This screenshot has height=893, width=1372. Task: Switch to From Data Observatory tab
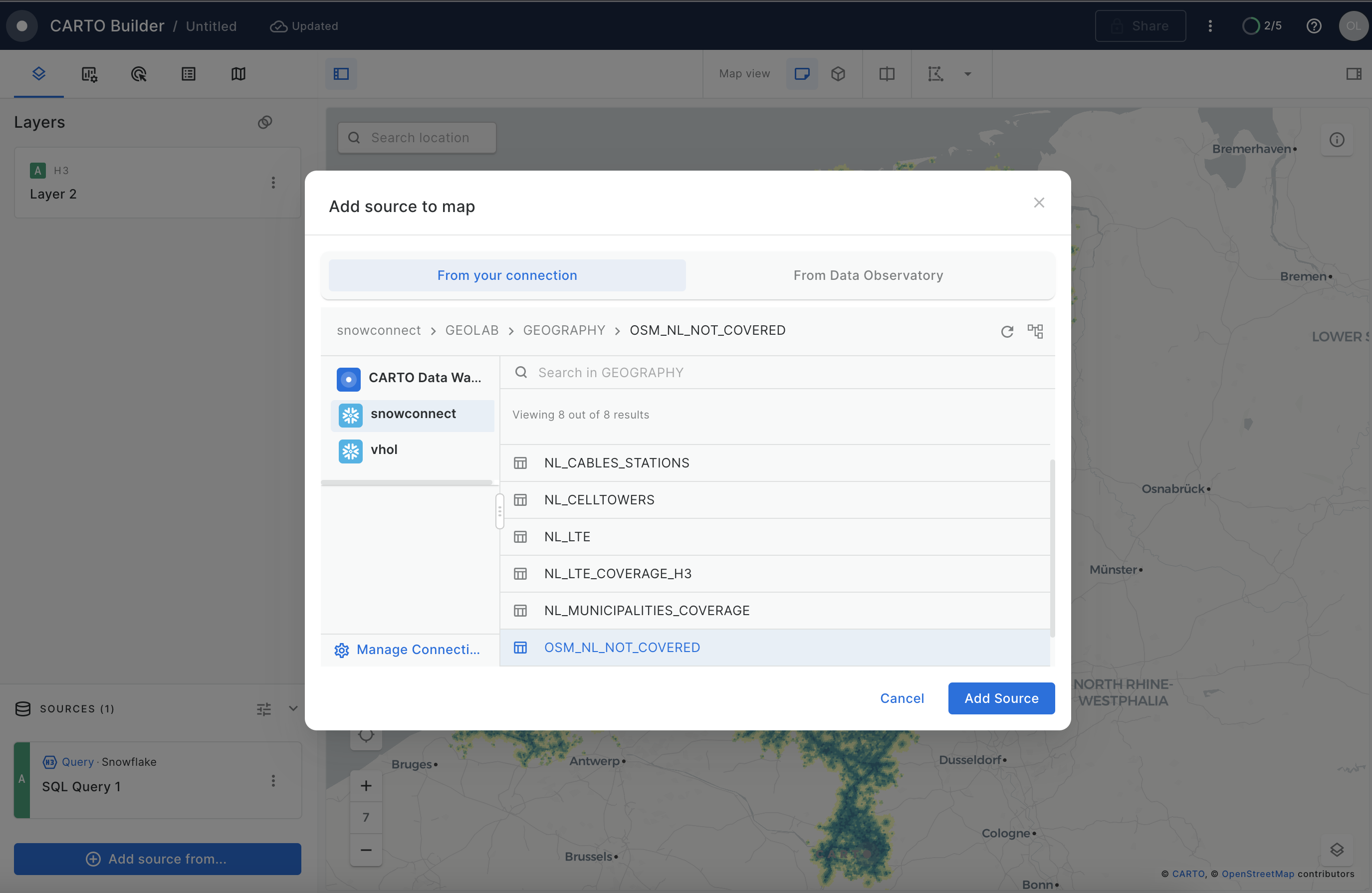pyautogui.click(x=868, y=275)
